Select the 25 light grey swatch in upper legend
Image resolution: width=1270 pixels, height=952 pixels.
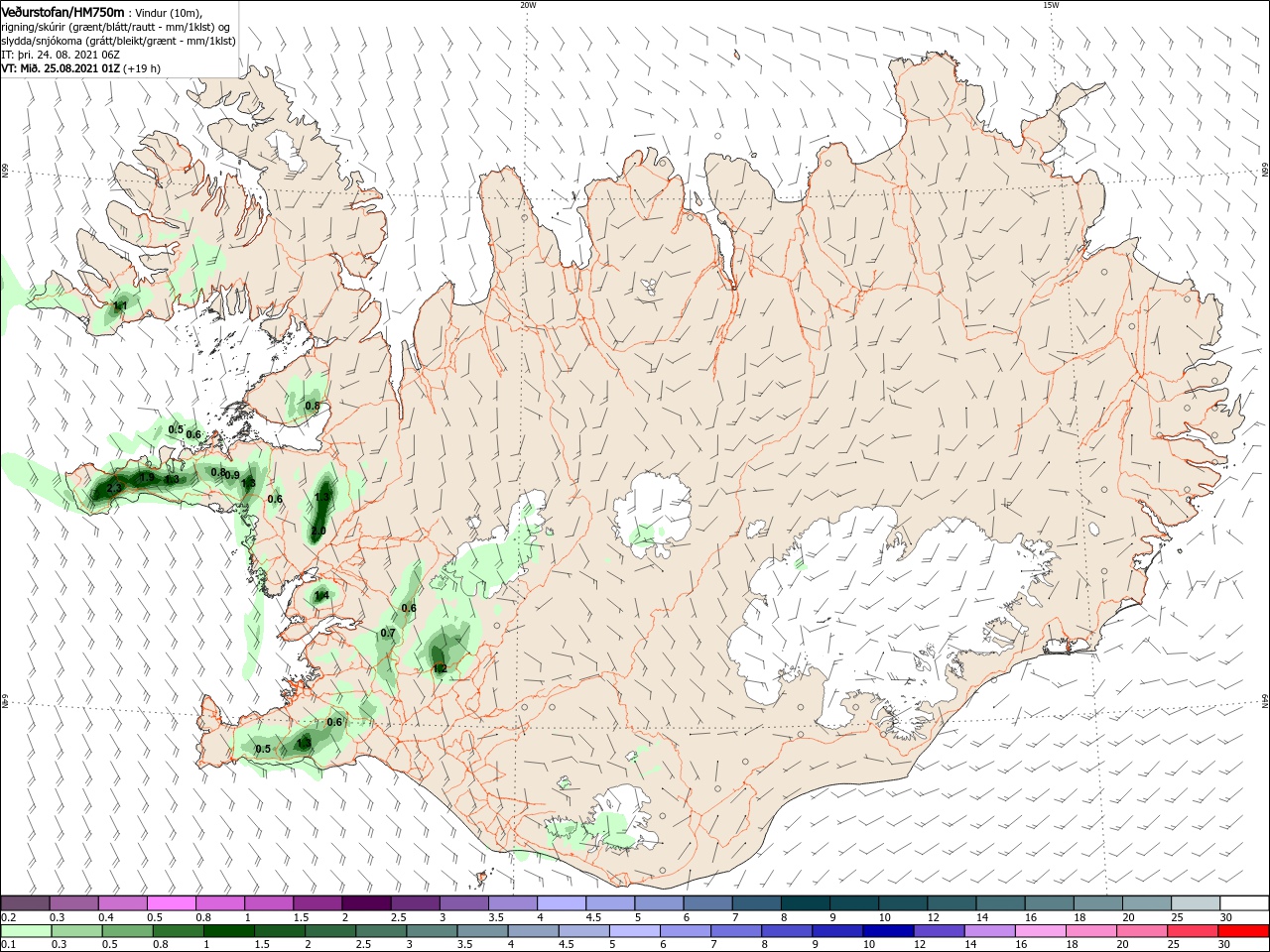click(1195, 903)
